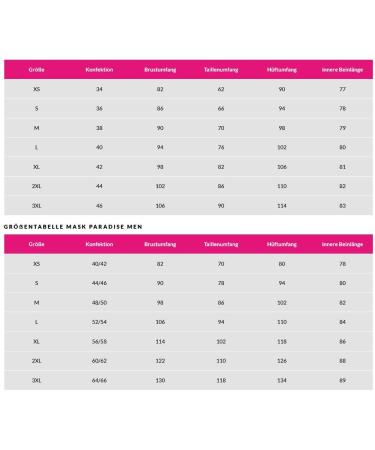The image size is (375, 450).
Task: Select the 48/50 cell in the men's table
Action: coord(99,303)
